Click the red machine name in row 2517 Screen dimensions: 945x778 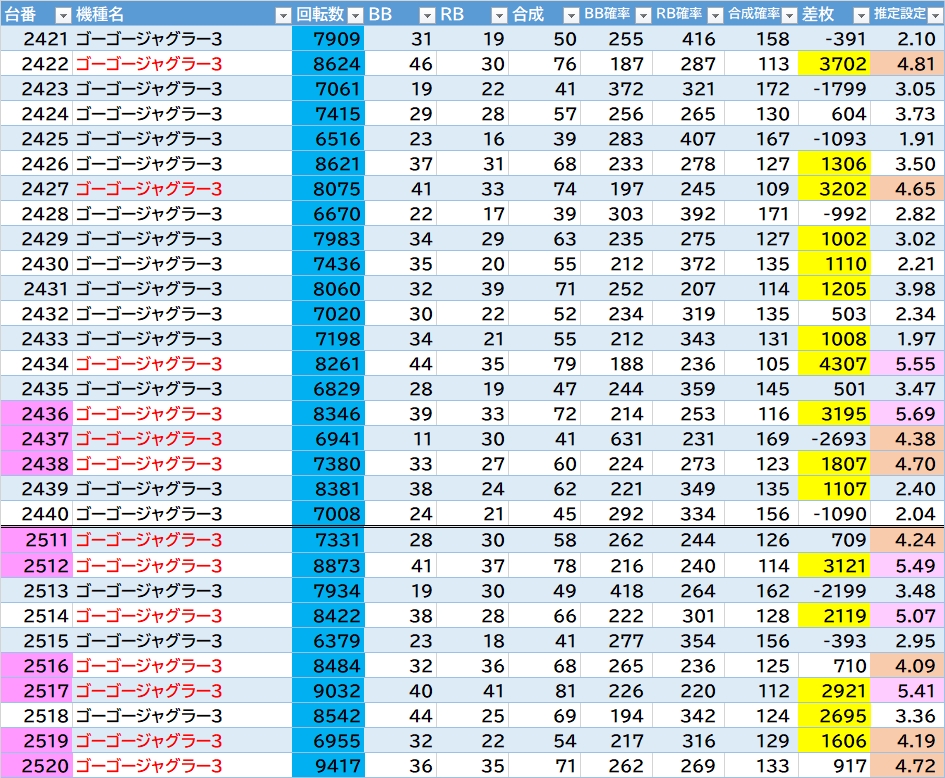pos(149,691)
